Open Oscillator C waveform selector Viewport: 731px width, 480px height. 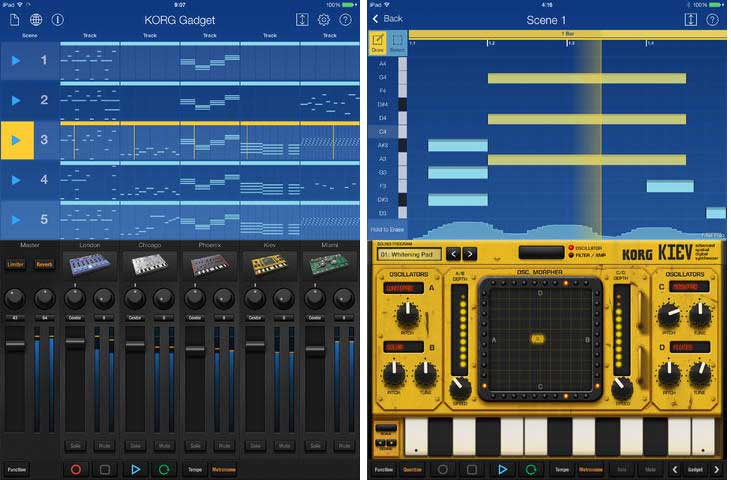[x=689, y=287]
